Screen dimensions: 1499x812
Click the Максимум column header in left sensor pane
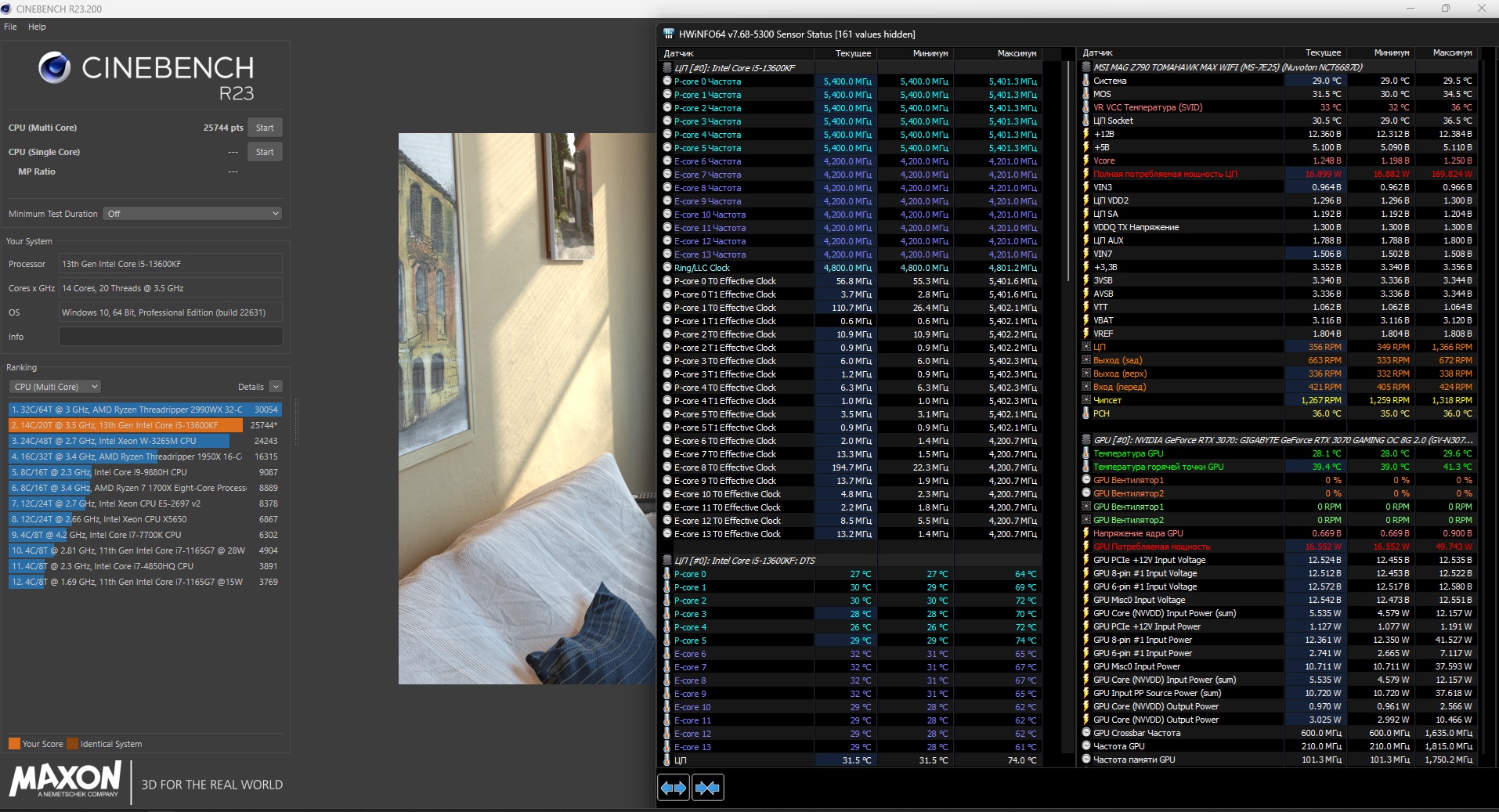point(999,53)
